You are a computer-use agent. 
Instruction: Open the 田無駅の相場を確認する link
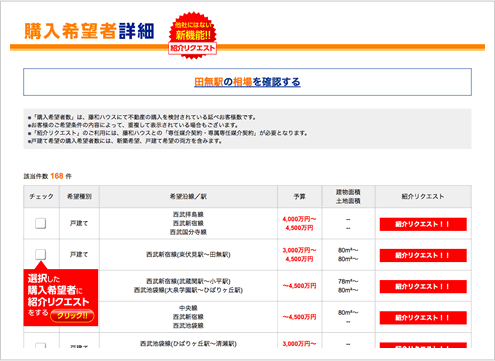point(247,82)
